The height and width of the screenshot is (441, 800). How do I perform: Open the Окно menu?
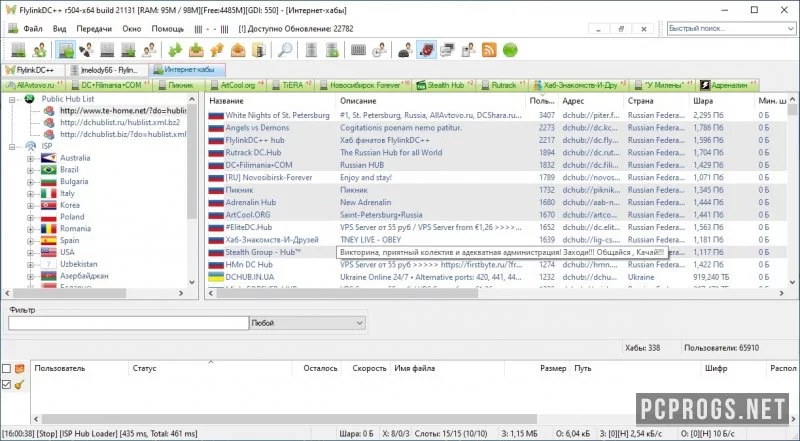point(132,29)
